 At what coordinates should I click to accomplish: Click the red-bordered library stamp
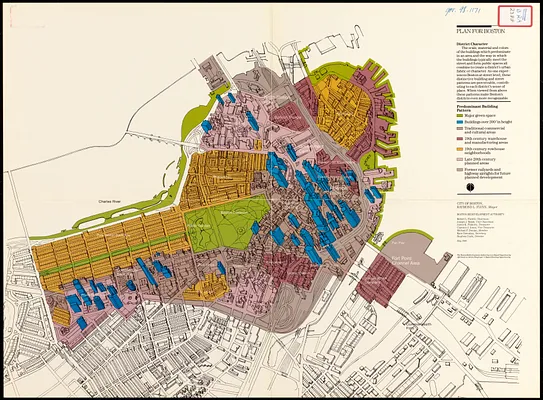click(x=515, y=16)
